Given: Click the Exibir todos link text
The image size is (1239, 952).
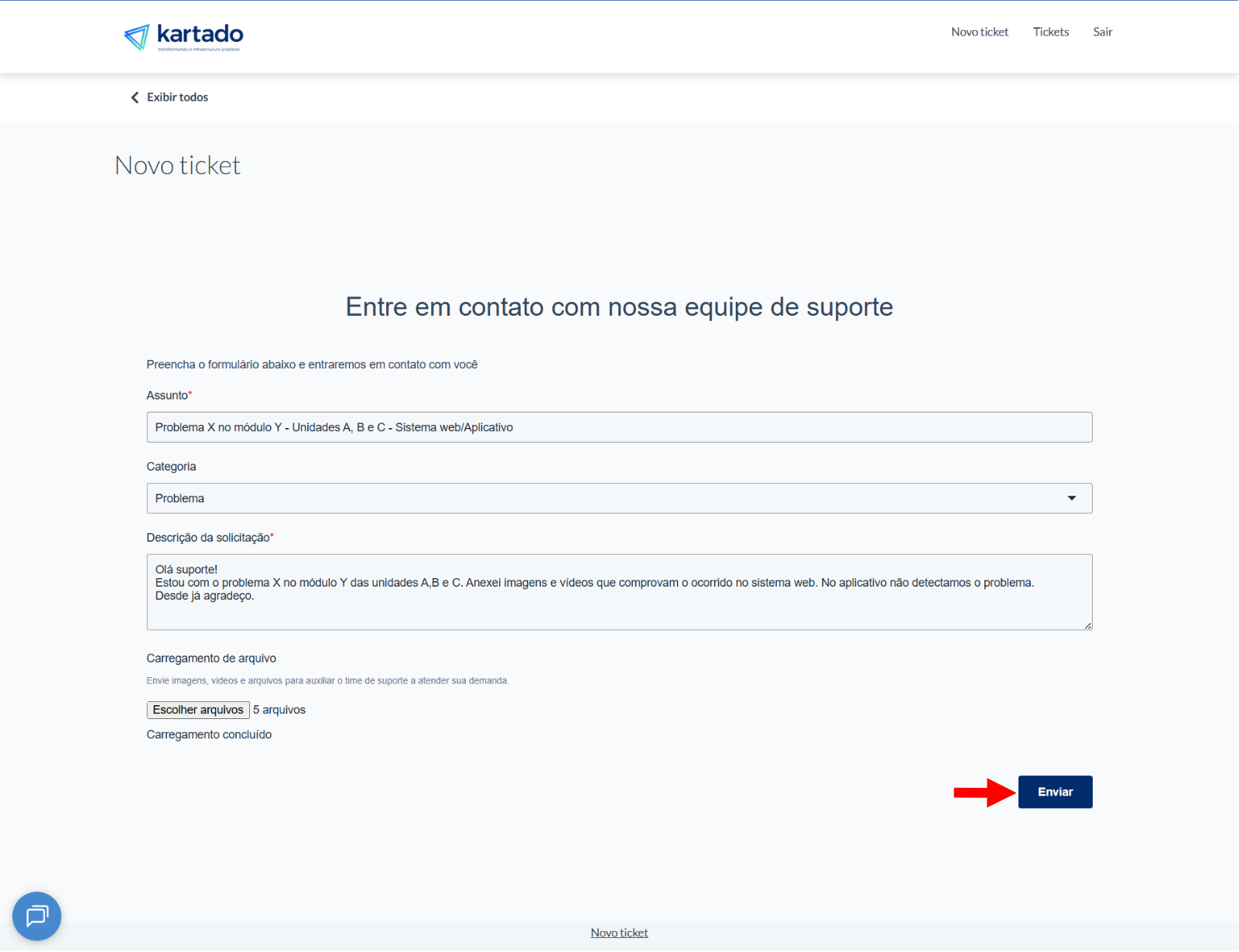Looking at the screenshot, I should pos(177,98).
